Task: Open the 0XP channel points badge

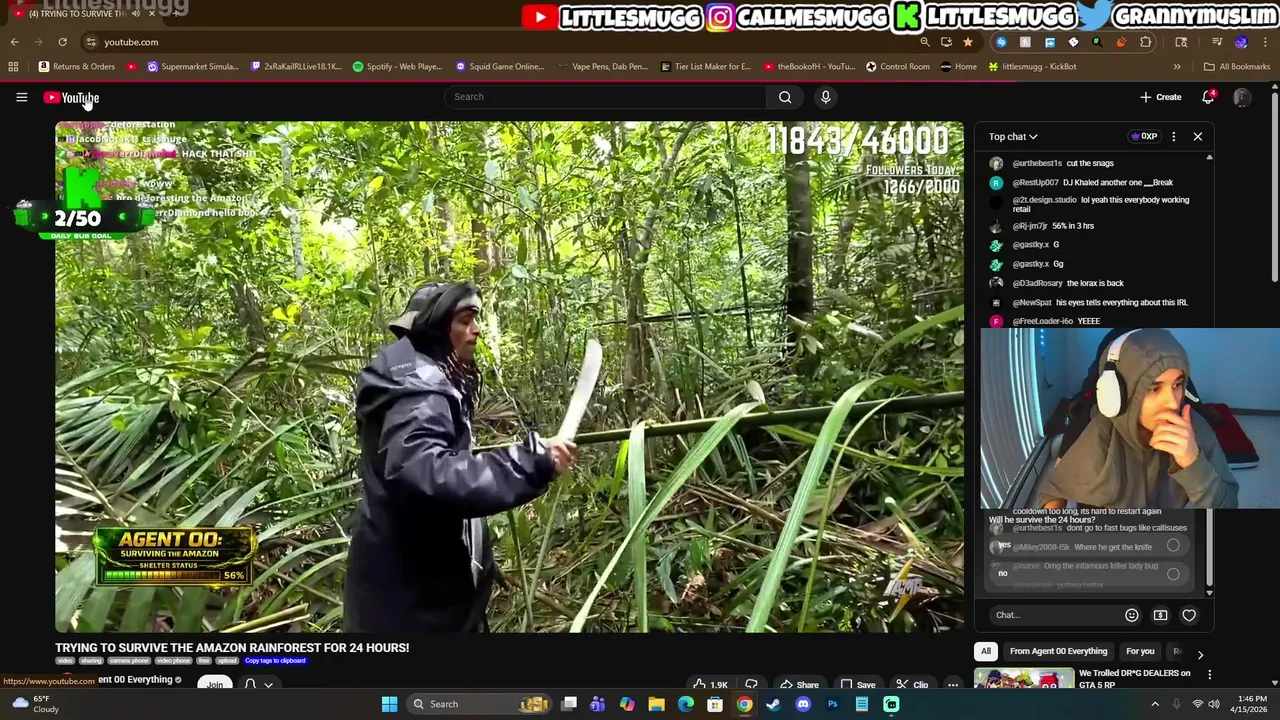Action: [x=1143, y=137]
